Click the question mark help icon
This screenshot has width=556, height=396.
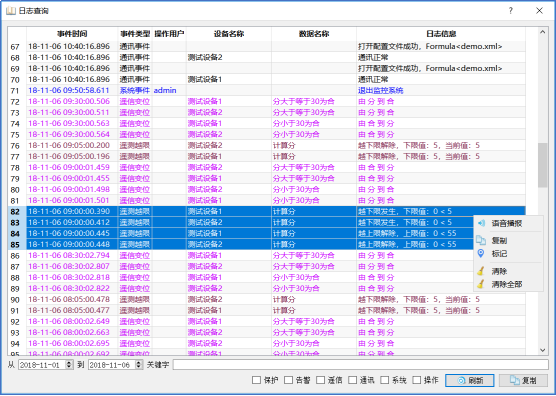(x=511, y=11)
